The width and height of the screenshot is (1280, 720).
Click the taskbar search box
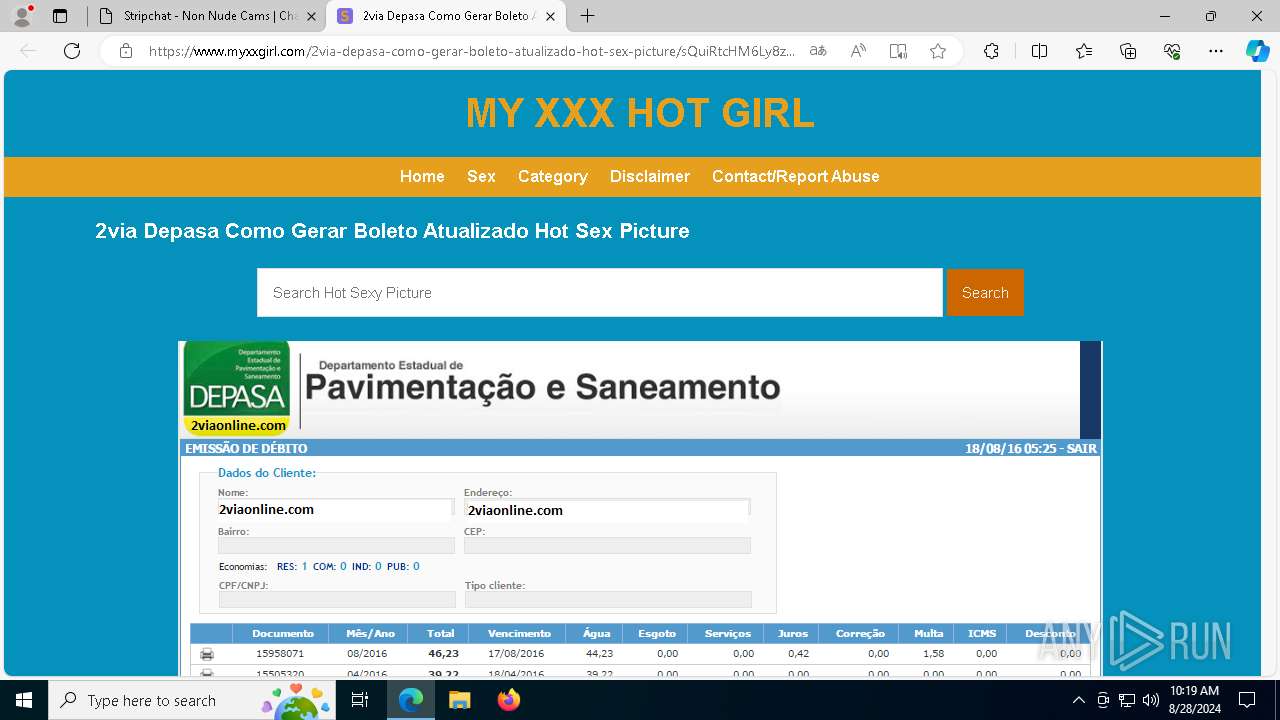(191, 700)
